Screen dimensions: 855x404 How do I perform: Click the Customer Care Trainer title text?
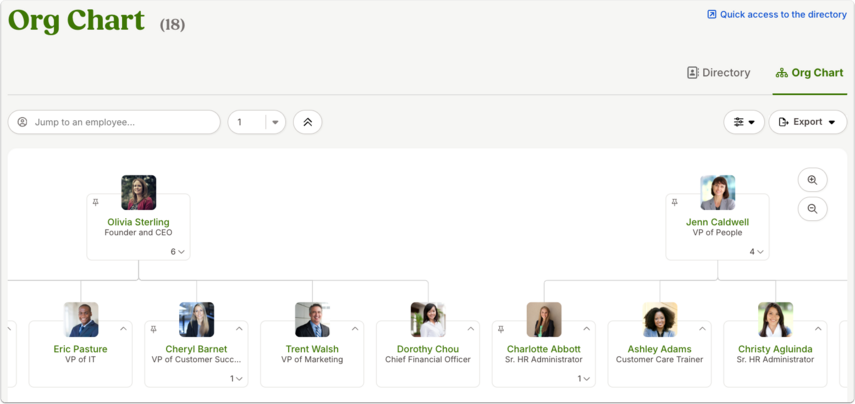[x=659, y=359]
